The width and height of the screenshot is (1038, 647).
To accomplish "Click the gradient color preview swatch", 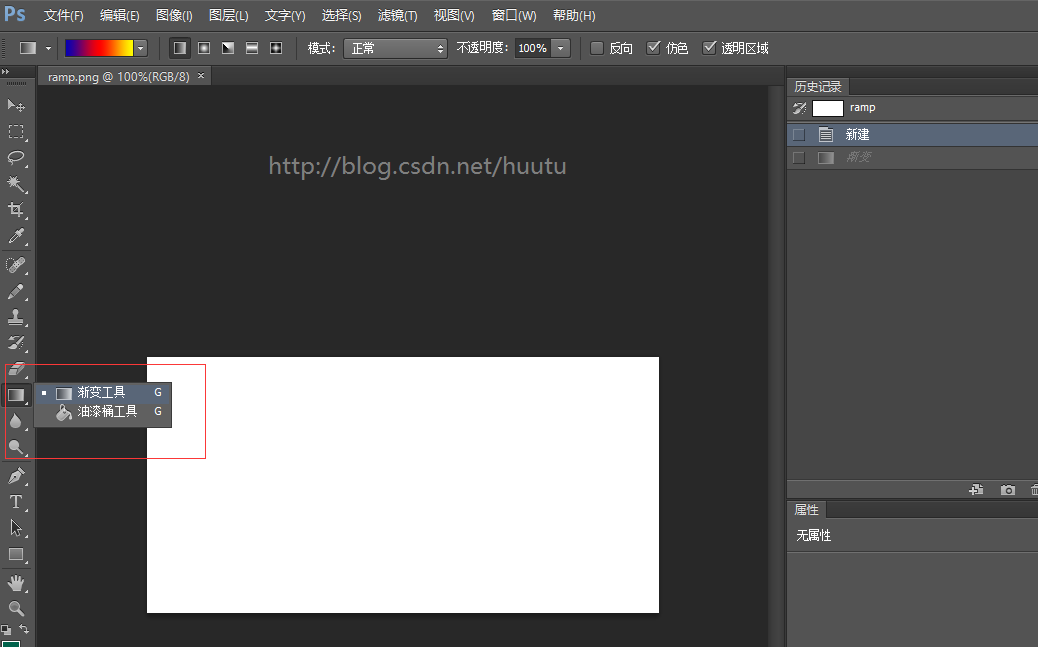I will 99,48.
